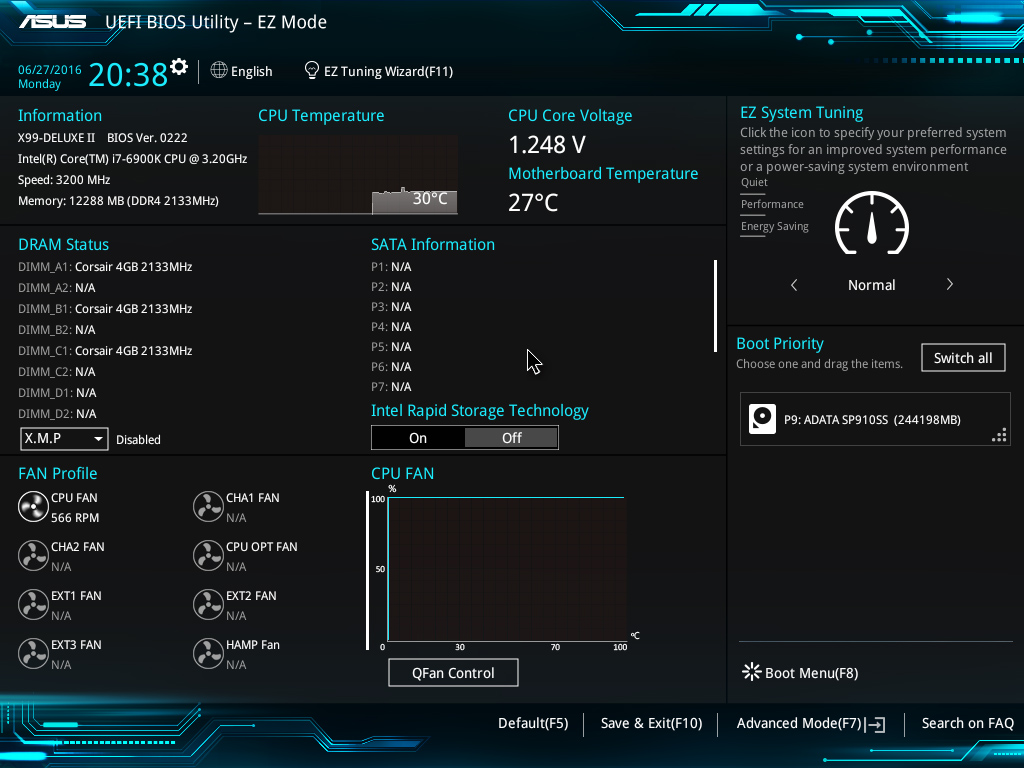Image resolution: width=1024 pixels, height=768 pixels.
Task: Click the CPU FAN curve graph
Action: [x=507, y=569]
